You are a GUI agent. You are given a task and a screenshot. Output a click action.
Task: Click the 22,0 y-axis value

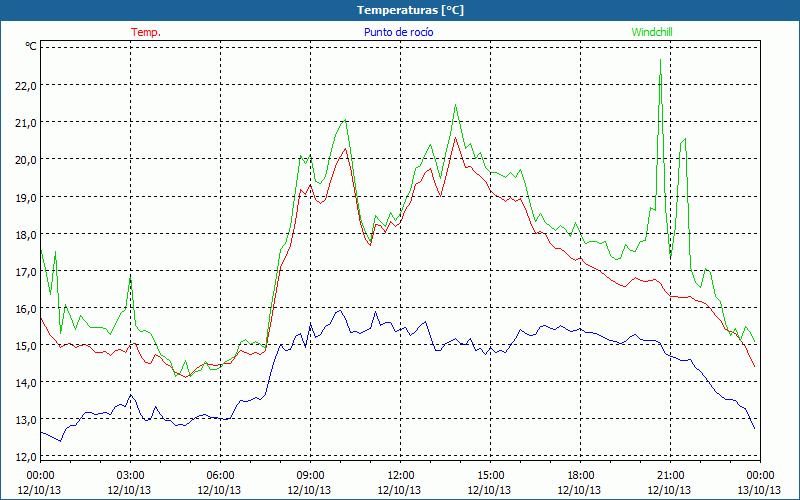26,86
